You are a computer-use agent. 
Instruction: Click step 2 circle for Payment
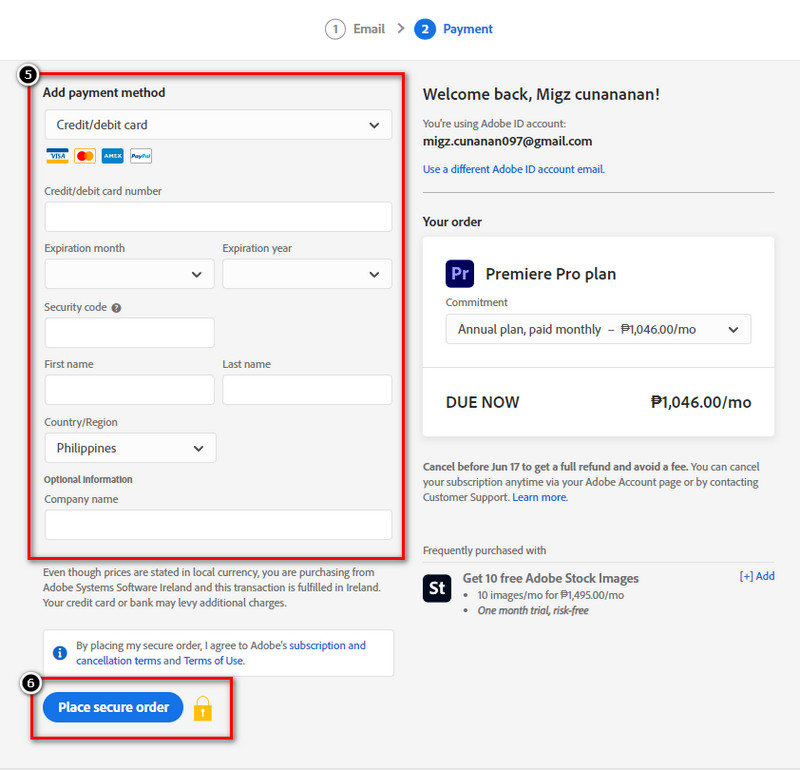coord(425,29)
